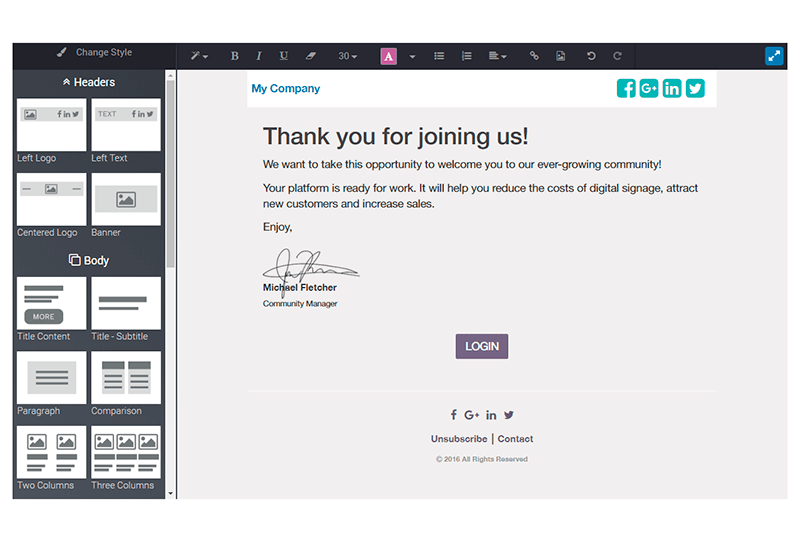Click the footer LinkedIn icon
The image size is (800, 543).
click(491, 415)
